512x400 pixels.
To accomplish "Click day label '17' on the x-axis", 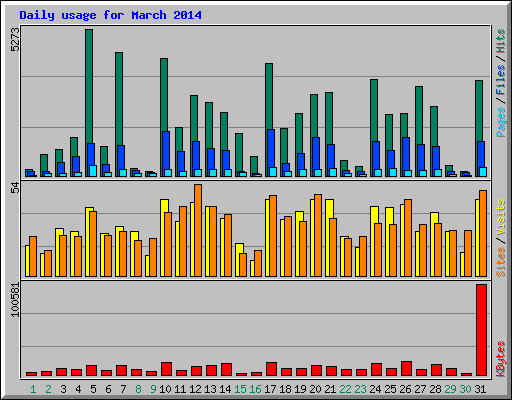I will pyautogui.click(x=270, y=389).
